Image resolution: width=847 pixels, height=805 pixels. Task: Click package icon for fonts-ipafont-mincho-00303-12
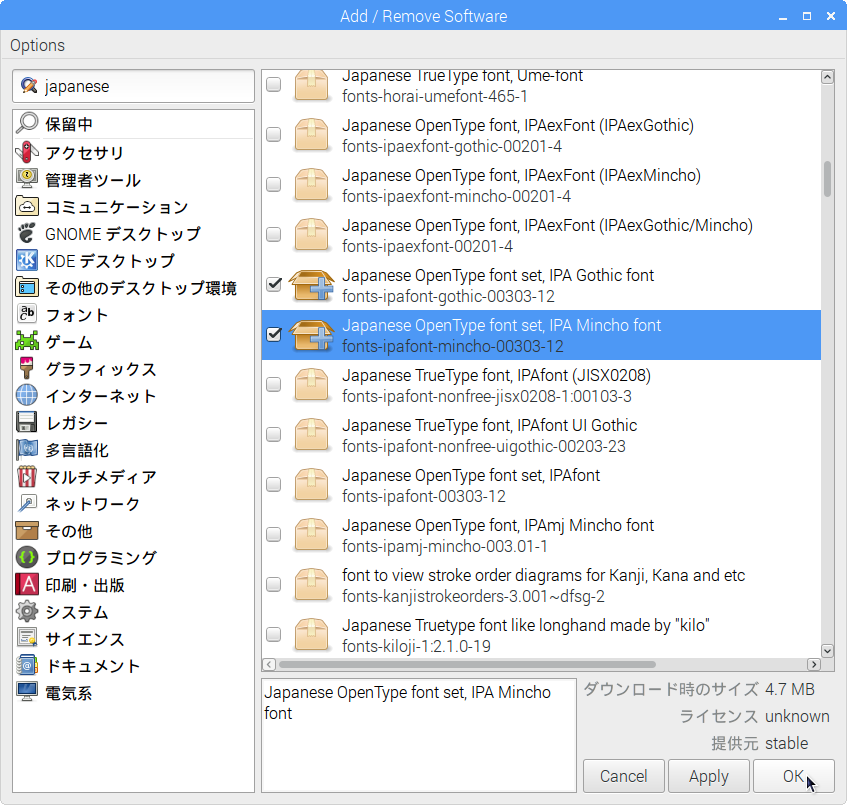[312, 335]
